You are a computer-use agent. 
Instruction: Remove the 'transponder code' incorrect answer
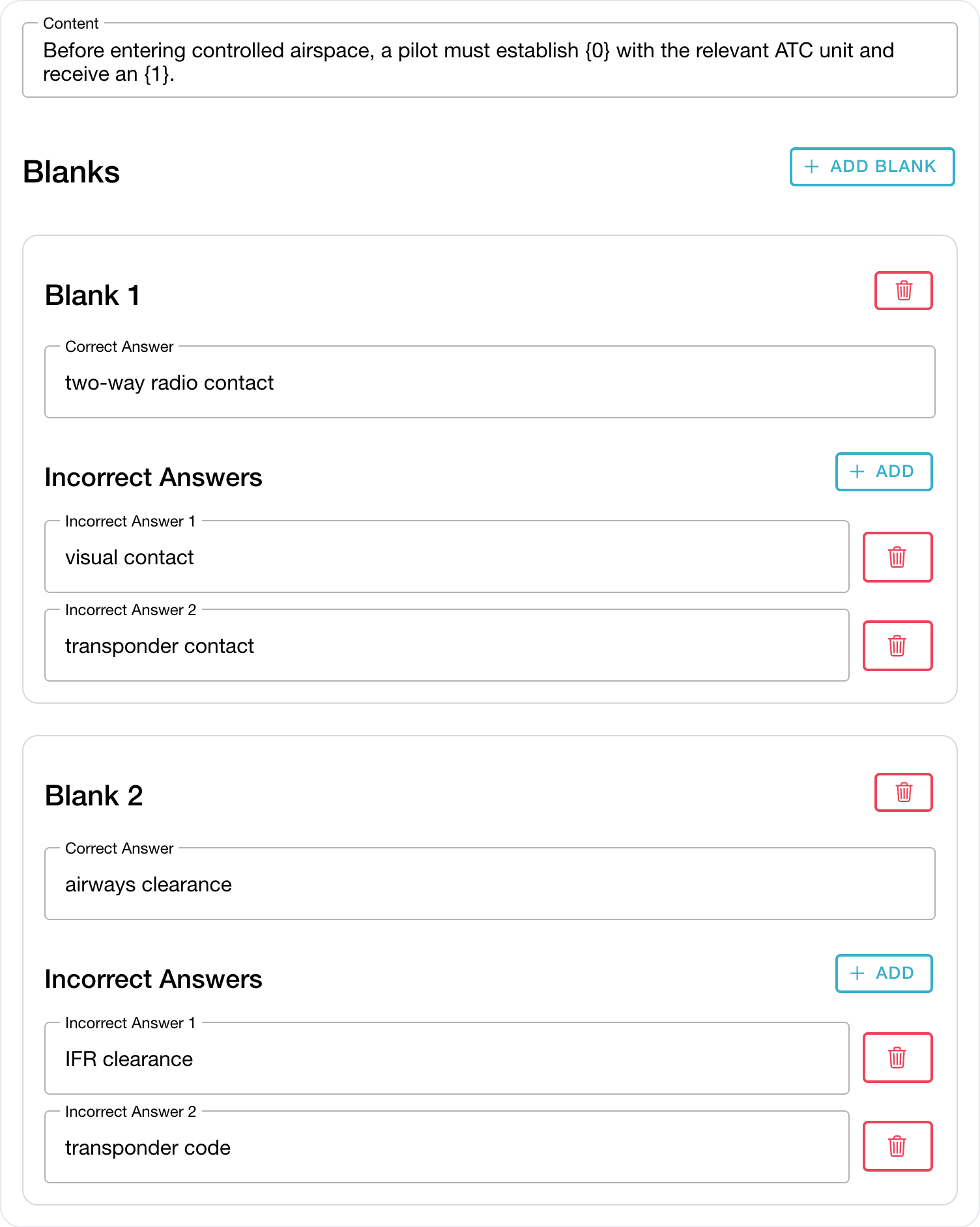click(x=897, y=1146)
